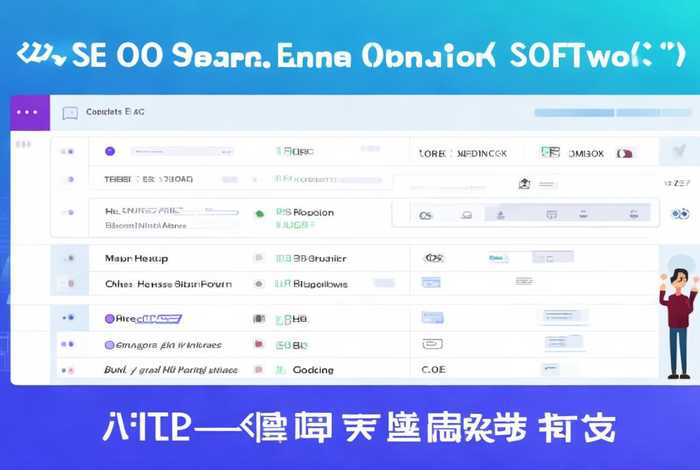Toggle the dot marker left of 'Ohkes Hensse' row
Image resolution: width=700 pixels, height=470 pixels.
(x=70, y=283)
